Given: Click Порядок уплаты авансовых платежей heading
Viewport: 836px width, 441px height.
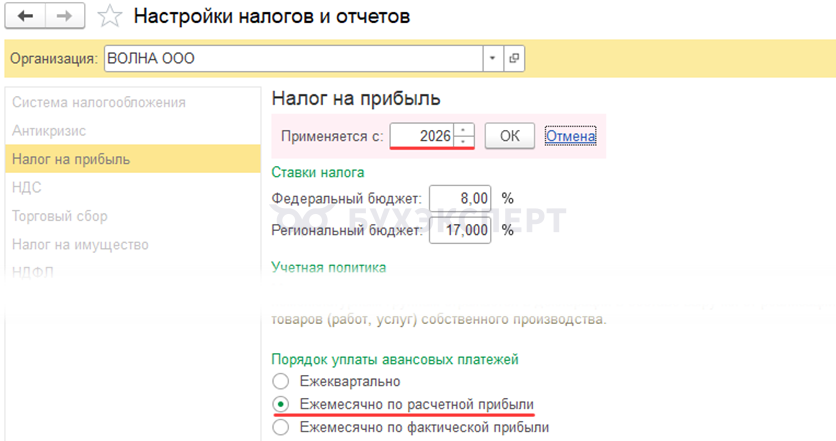Looking at the screenshot, I should coord(395,359).
